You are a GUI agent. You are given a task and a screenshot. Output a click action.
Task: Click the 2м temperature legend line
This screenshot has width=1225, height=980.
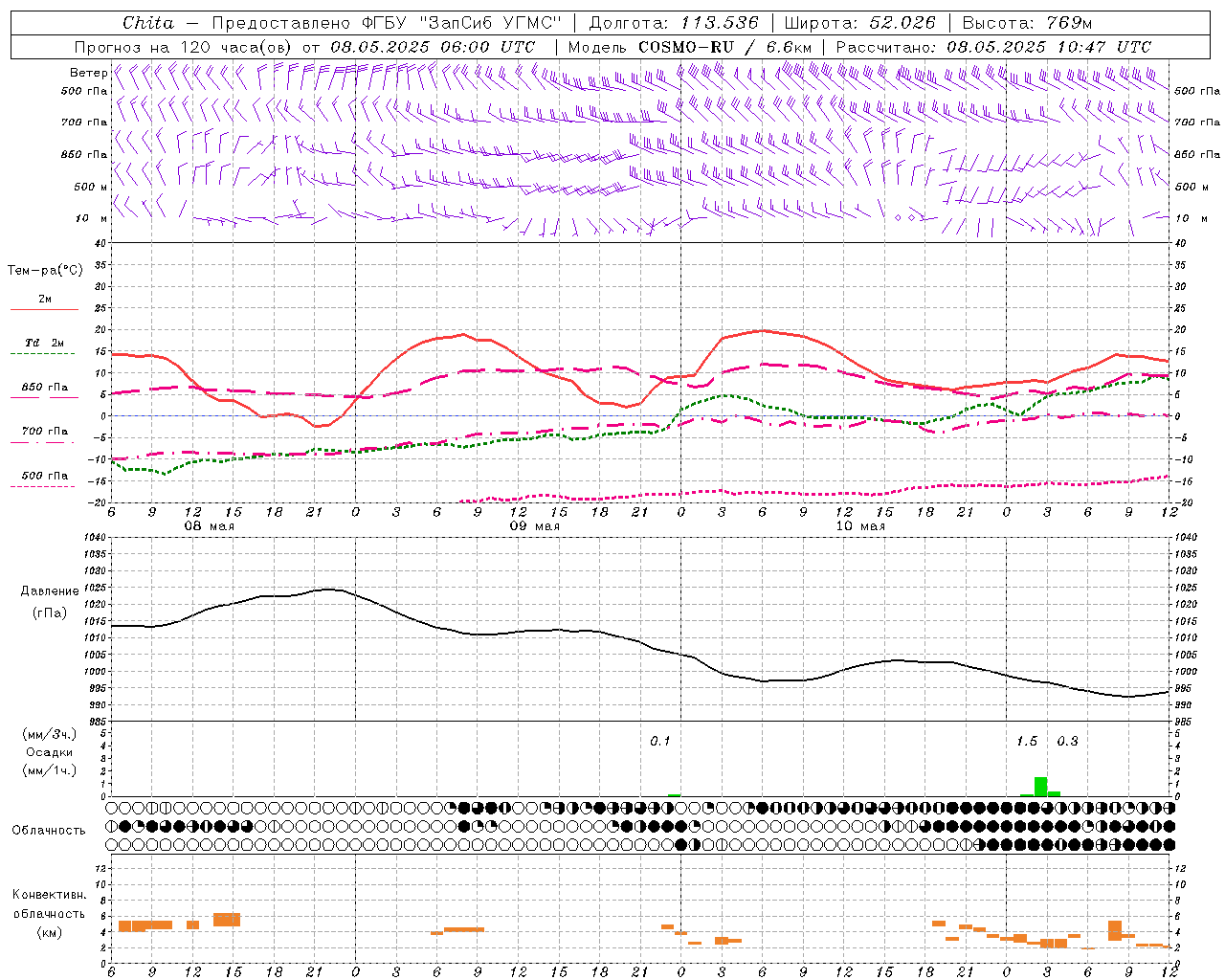click(44, 309)
